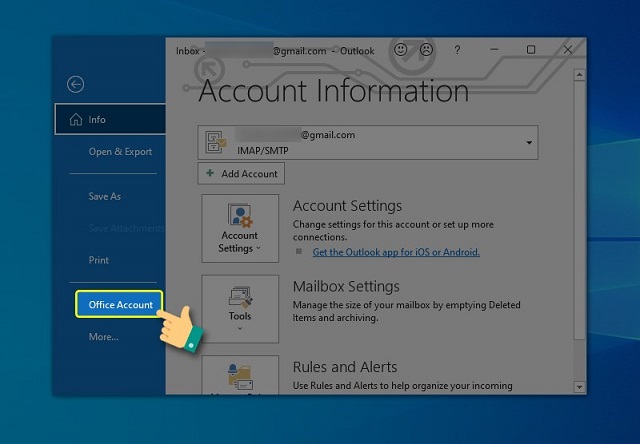
Task: Select the Info menu item
Action: pos(110,119)
